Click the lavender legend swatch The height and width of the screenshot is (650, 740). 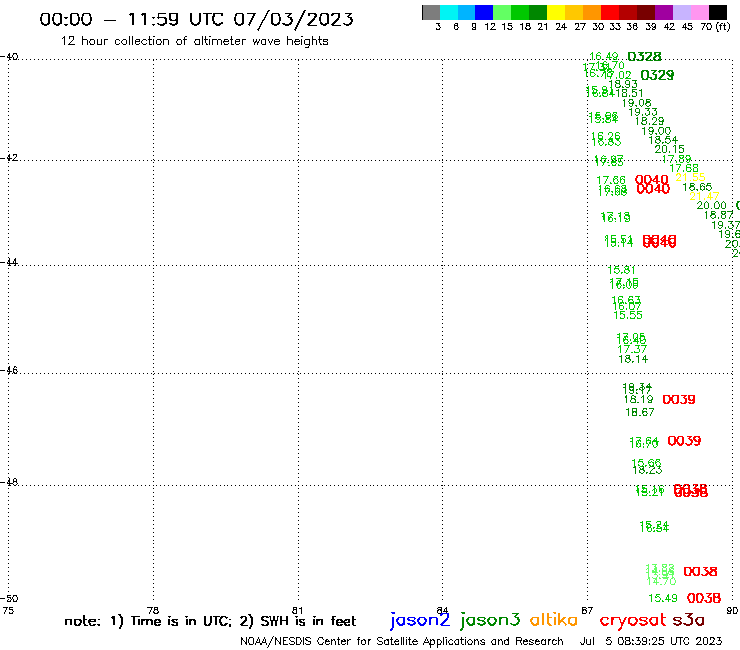[x=682, y=12]
